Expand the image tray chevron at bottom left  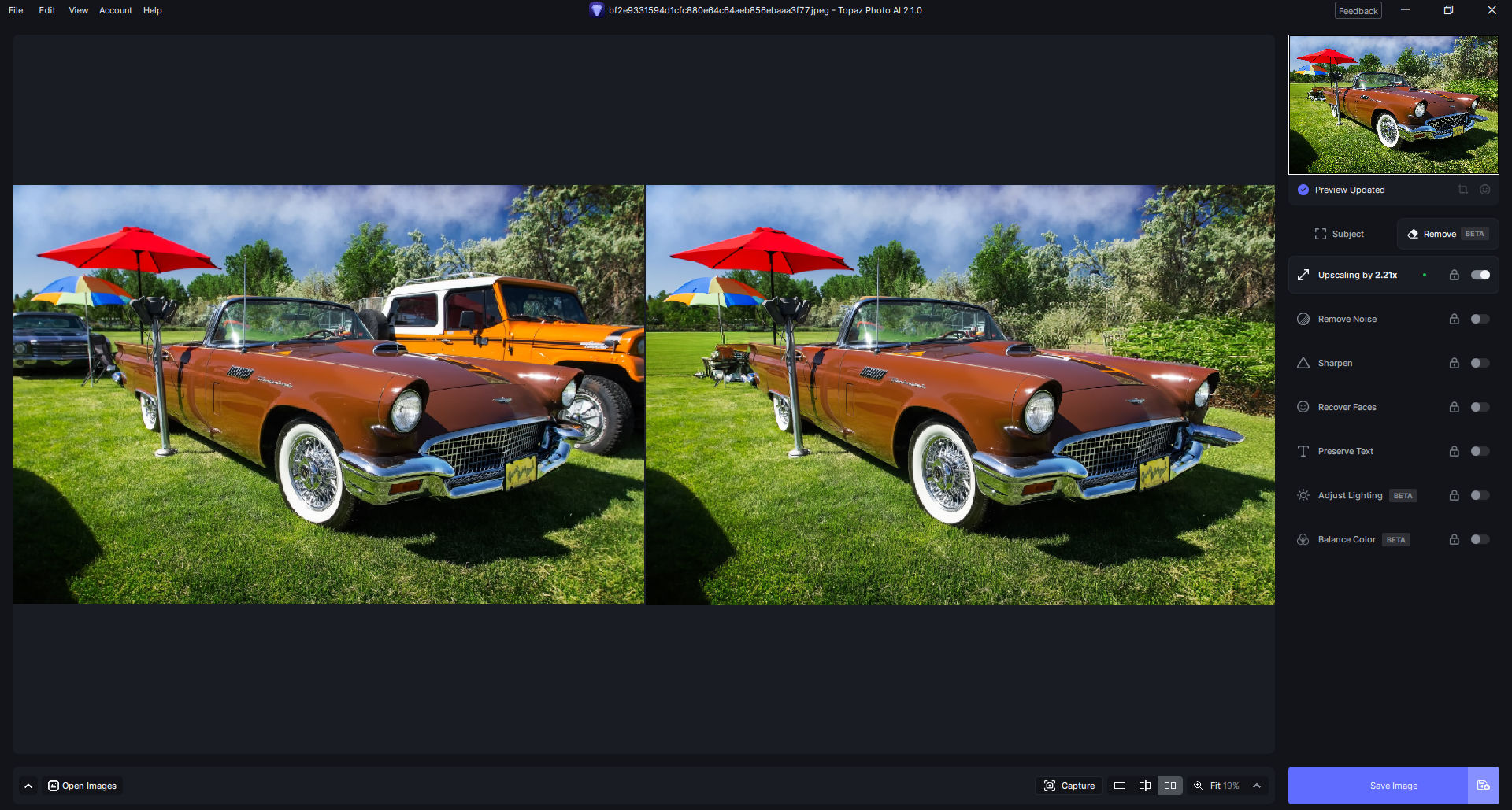(x=28, y=786)
